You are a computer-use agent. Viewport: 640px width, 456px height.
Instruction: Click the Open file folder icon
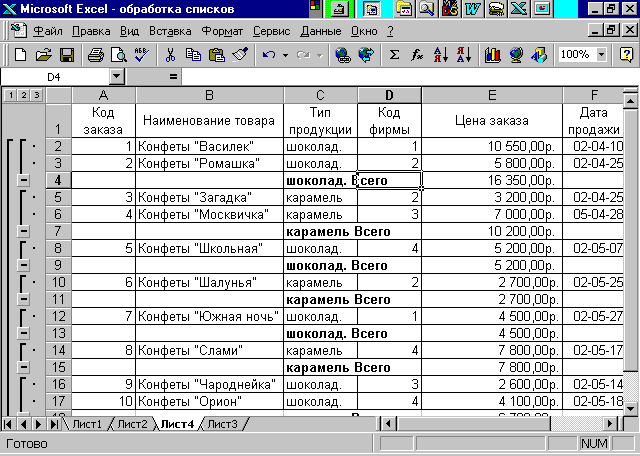43,54
